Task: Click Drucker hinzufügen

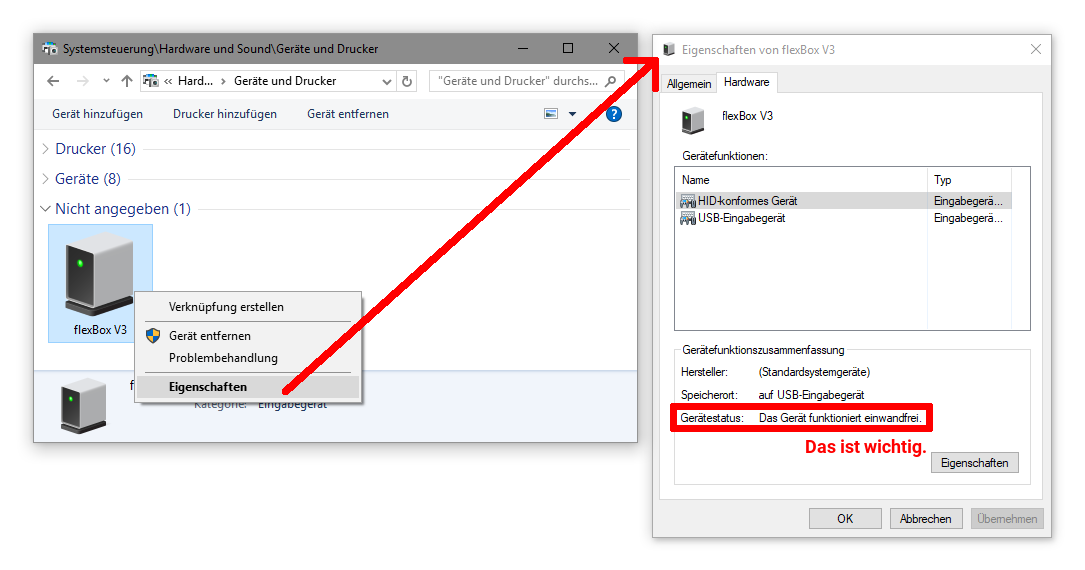Action: 225,114
